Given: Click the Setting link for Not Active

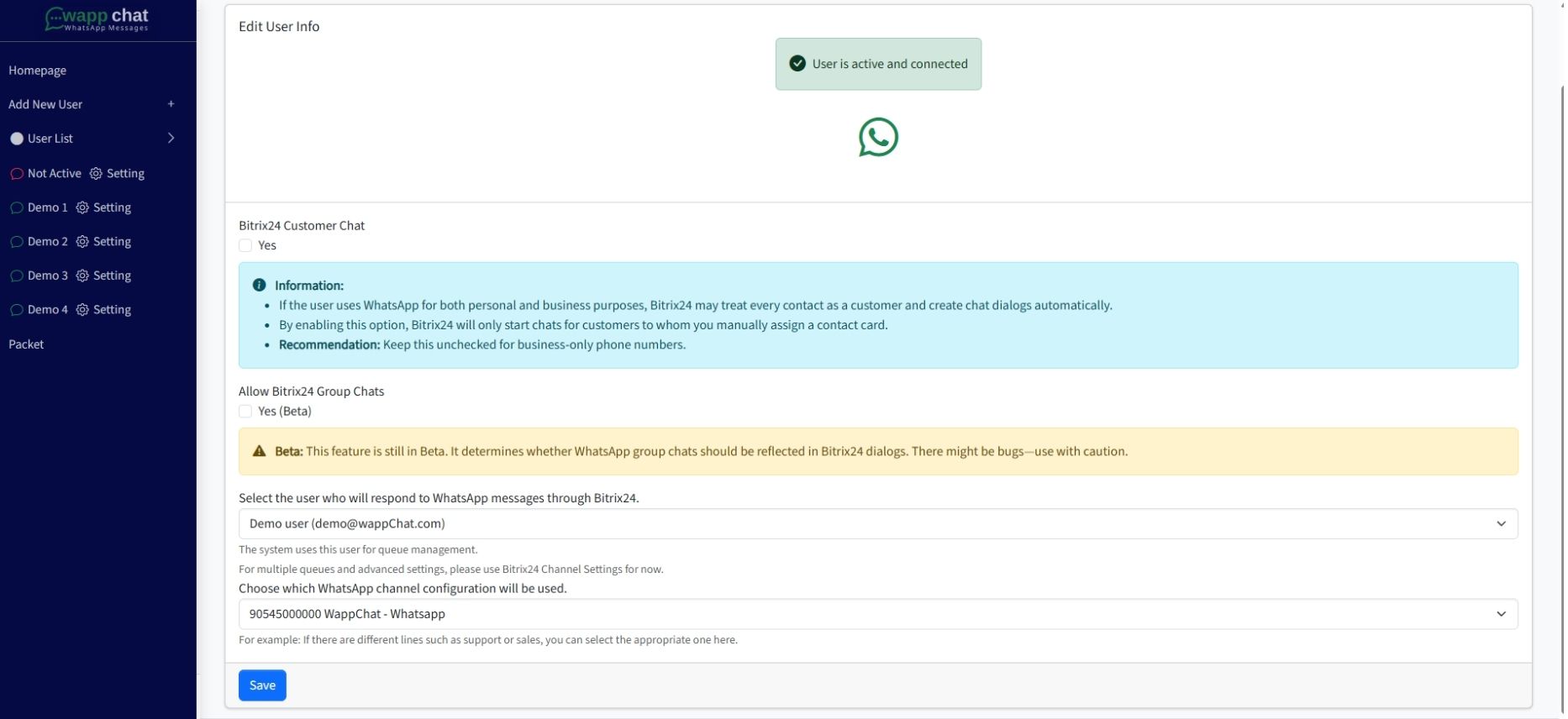Looking at the screenshot, I should tap(125, 174).
